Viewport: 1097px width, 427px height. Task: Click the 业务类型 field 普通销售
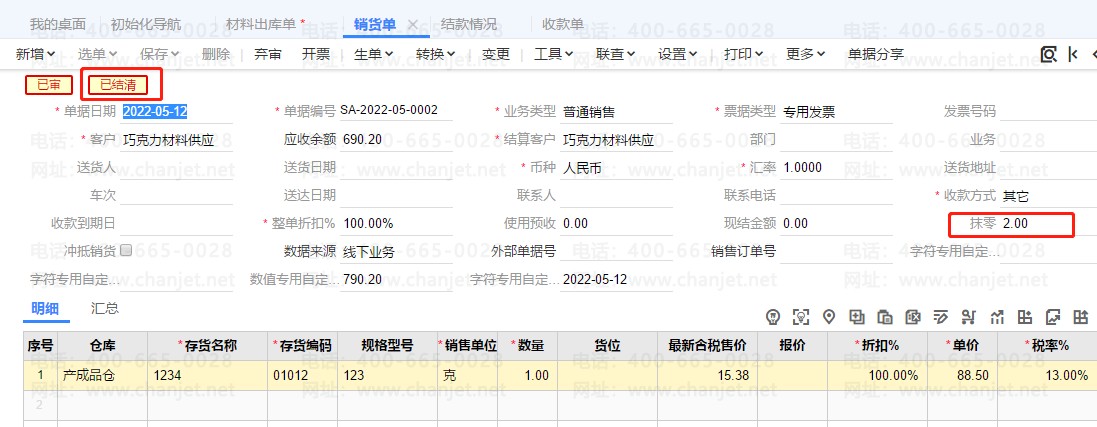(616, 111)
